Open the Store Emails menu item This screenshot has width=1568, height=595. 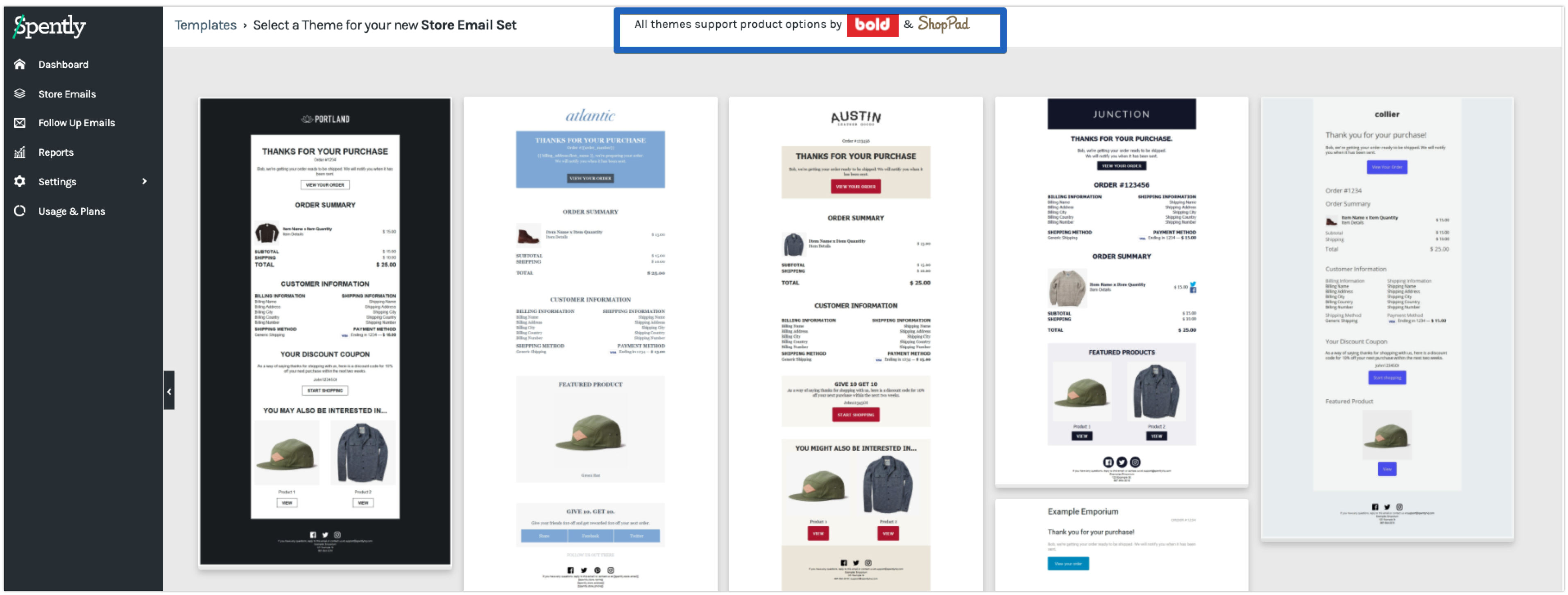click(67, 94)
